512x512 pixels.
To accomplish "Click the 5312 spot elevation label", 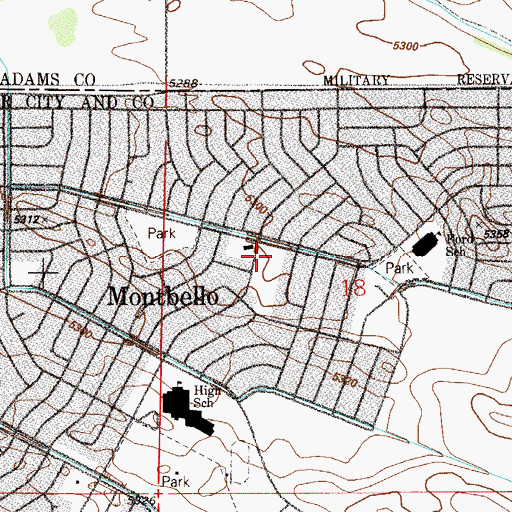I will tap(28, 219).
